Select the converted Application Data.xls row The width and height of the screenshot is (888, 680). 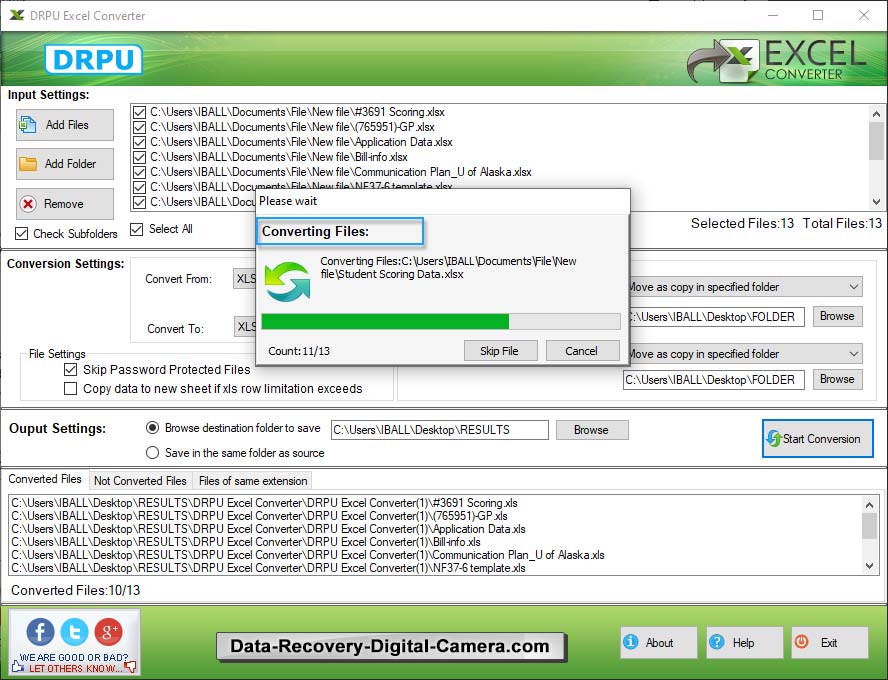click(x=268, y=529)
